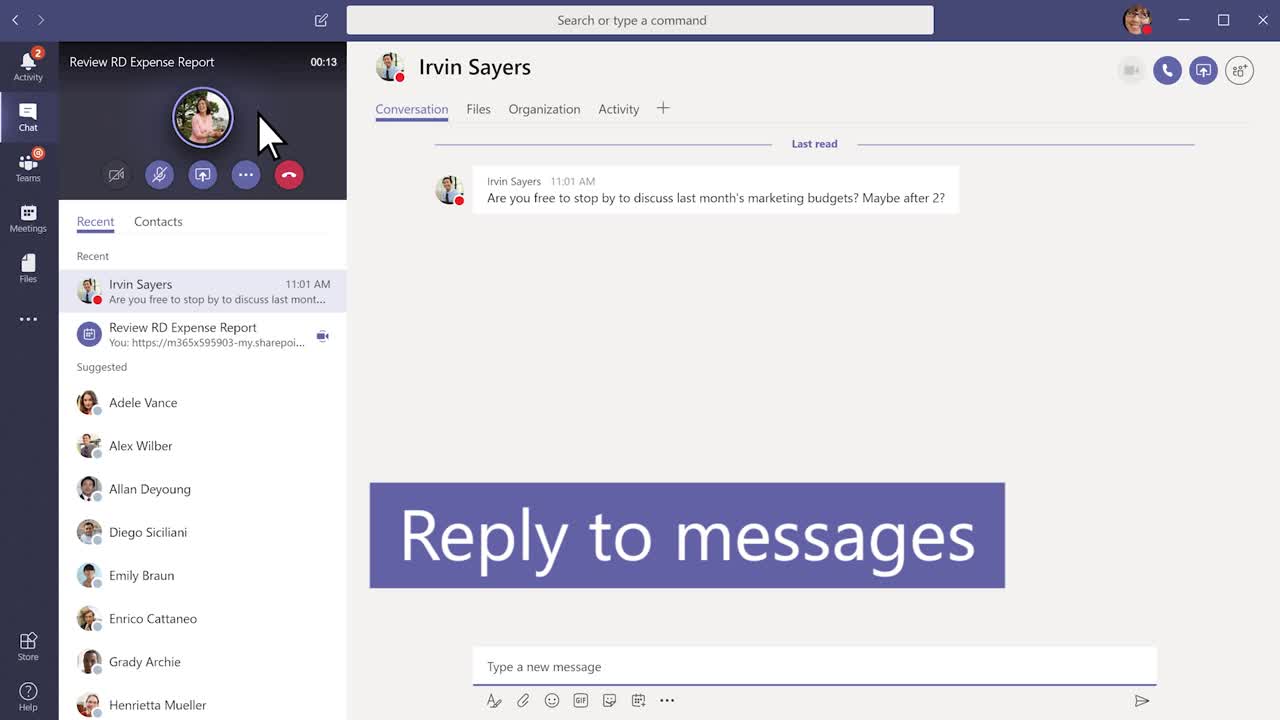Schedule a meeting from compose toolbar
Image resolution: width=1280 pixels, height=720 pixels.
[638, 701]
